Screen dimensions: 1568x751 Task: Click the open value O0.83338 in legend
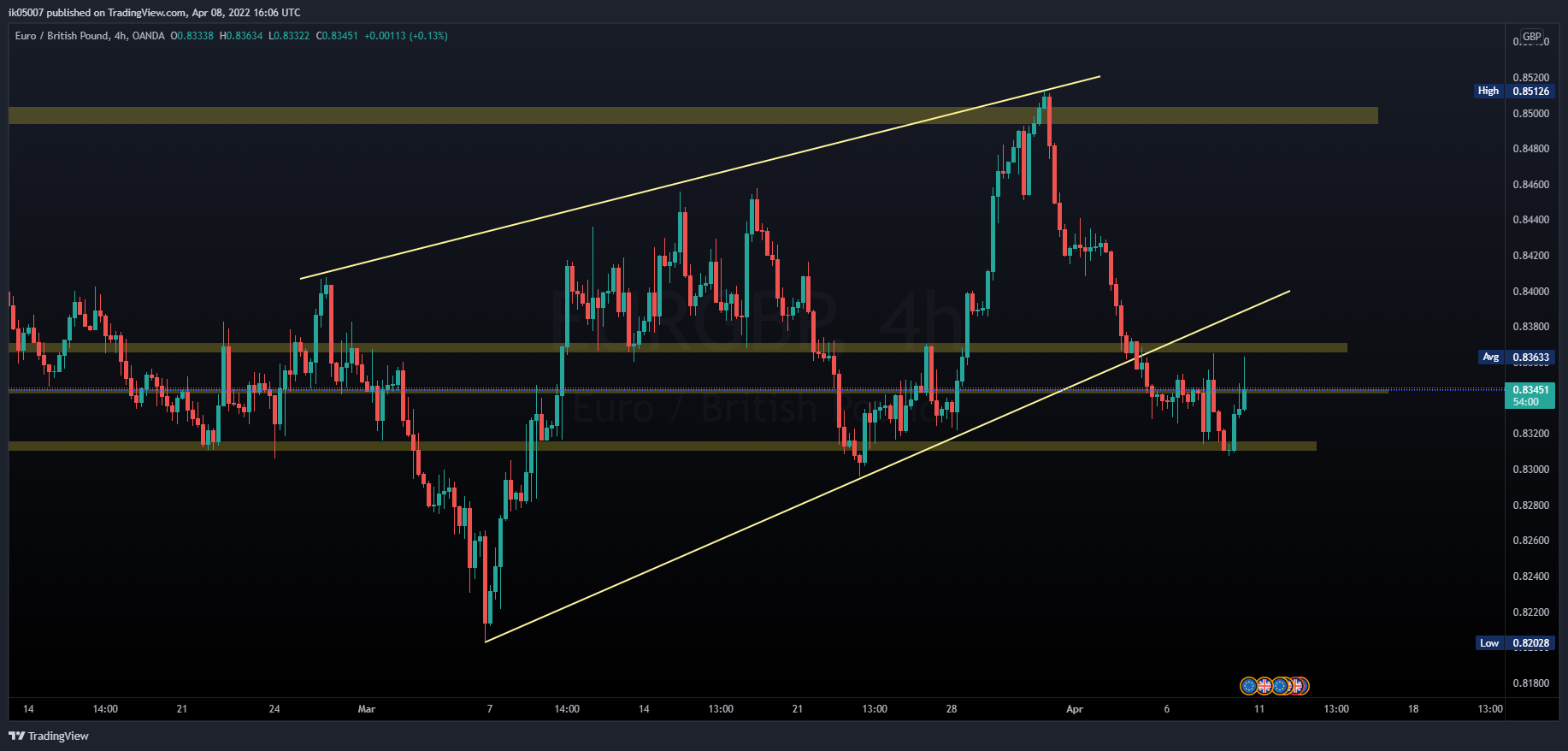pos(192,36)
